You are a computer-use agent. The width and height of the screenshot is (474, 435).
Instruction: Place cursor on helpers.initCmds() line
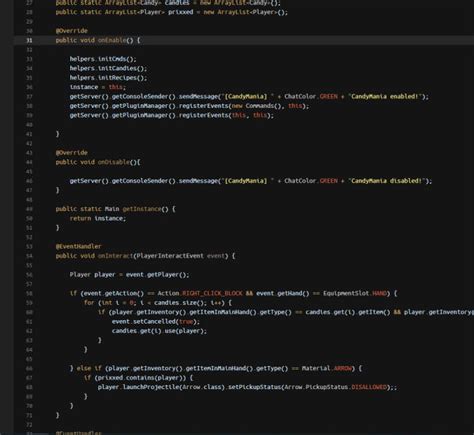(103, 59)
